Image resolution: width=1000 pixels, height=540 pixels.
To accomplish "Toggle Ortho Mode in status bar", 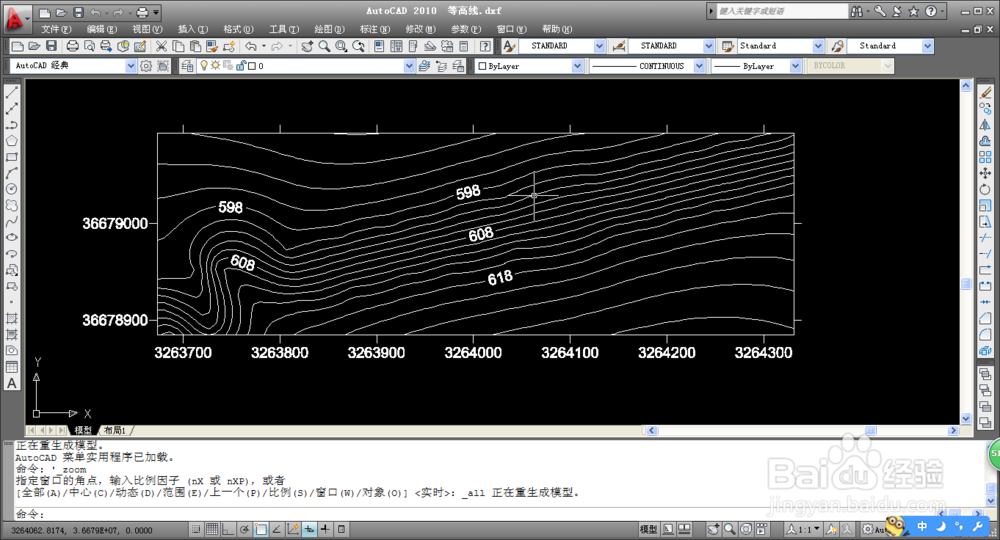I will coord(228,529).
